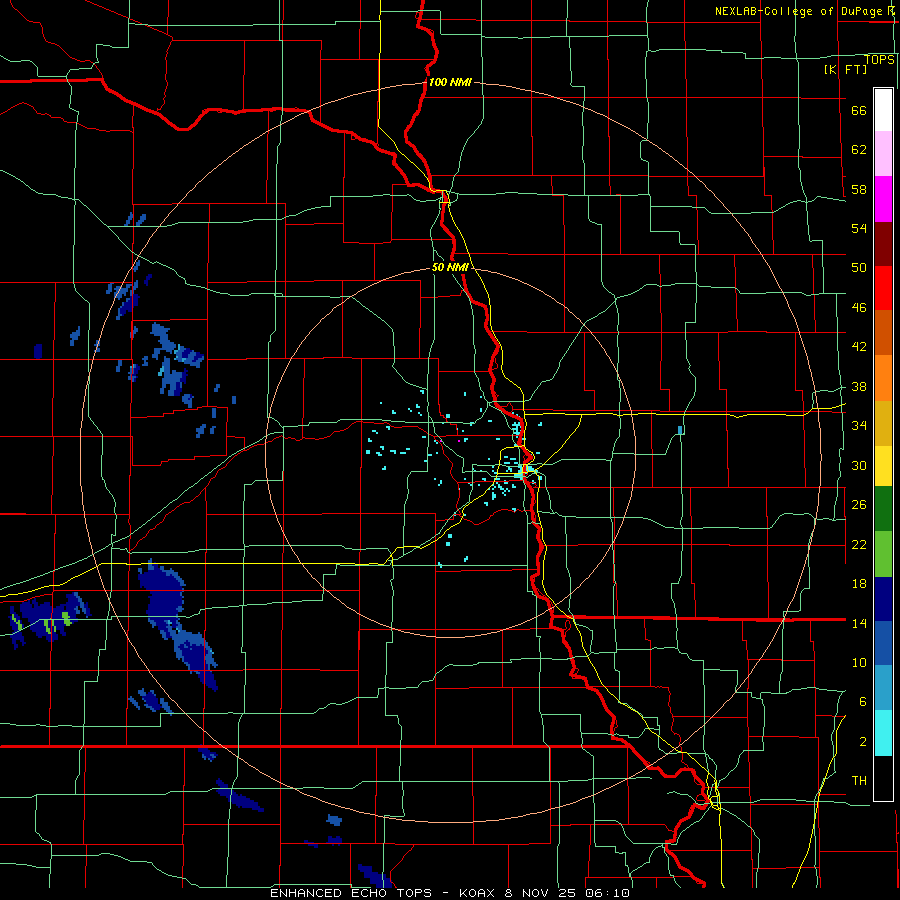Click the bright red swatch near 46
This screenshot has width=900, height=900.
883,288
